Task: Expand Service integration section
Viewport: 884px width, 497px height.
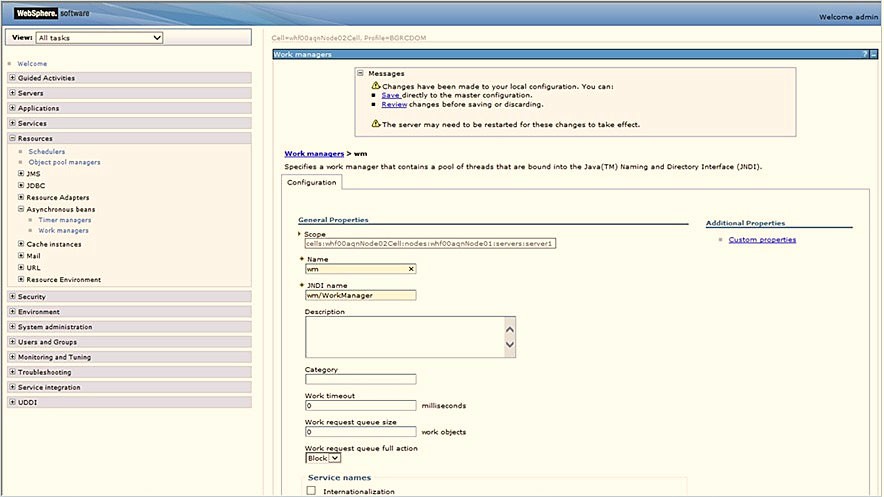Action: click(12, 387)
